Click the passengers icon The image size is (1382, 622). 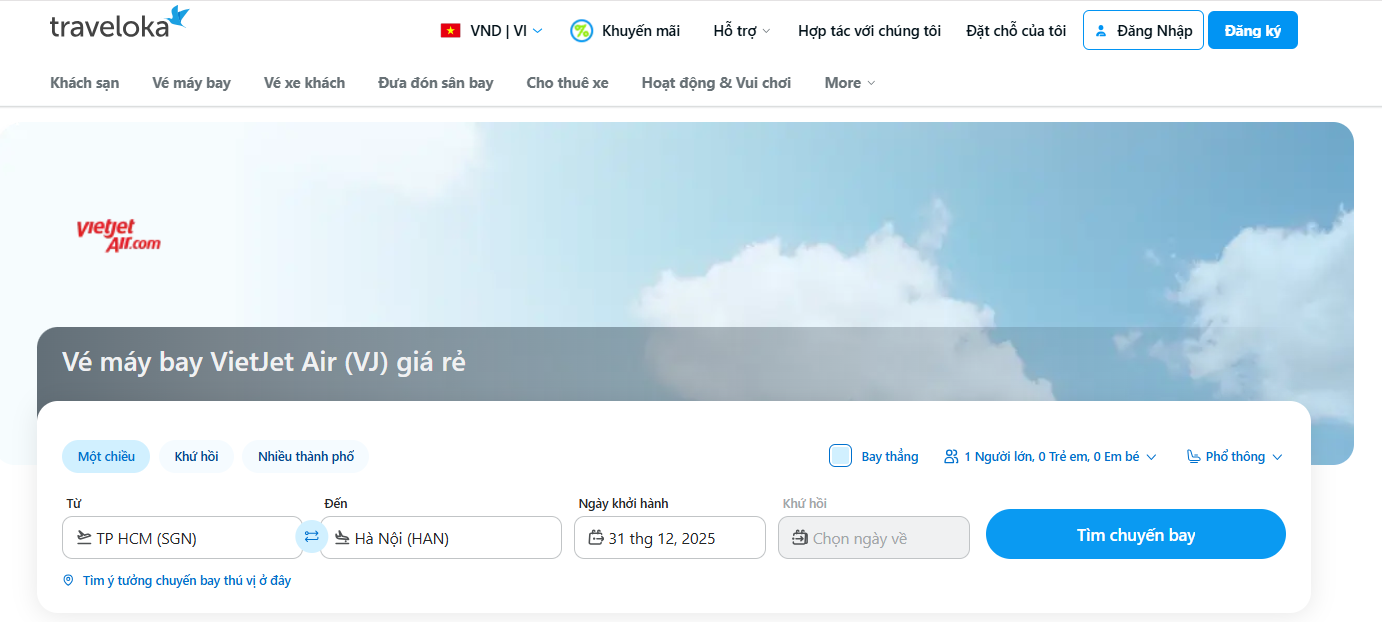pyautogui.click(x=951, y=457)
